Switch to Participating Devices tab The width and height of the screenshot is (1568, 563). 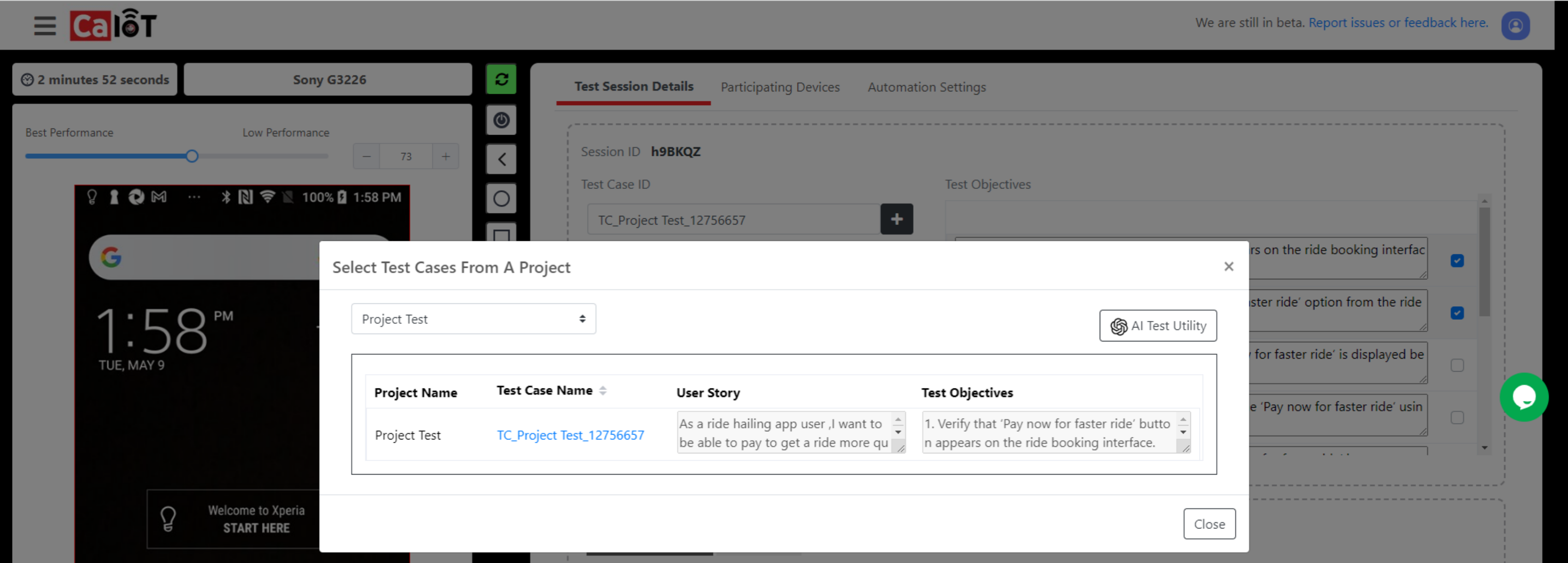[x=780, y=87]
